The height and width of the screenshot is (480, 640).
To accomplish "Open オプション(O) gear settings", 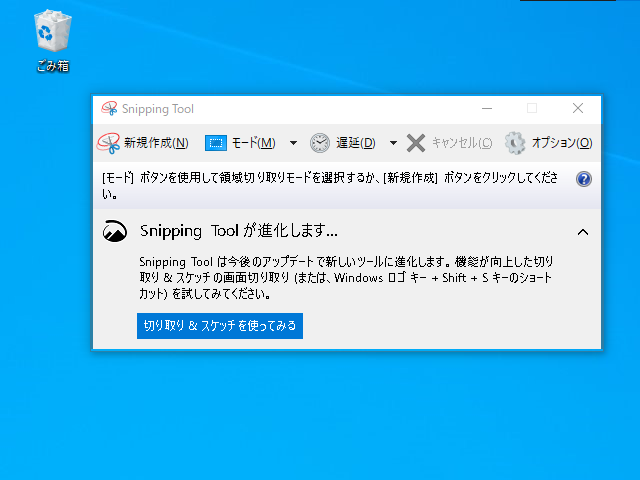I will [x=548, y=143].
